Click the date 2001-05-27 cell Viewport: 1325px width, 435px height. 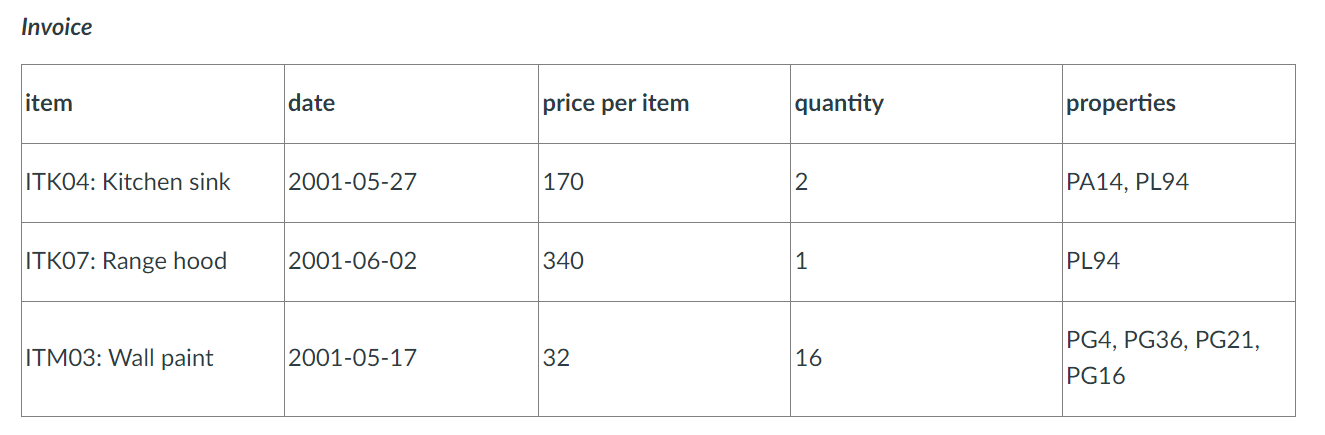coord(411,183)
